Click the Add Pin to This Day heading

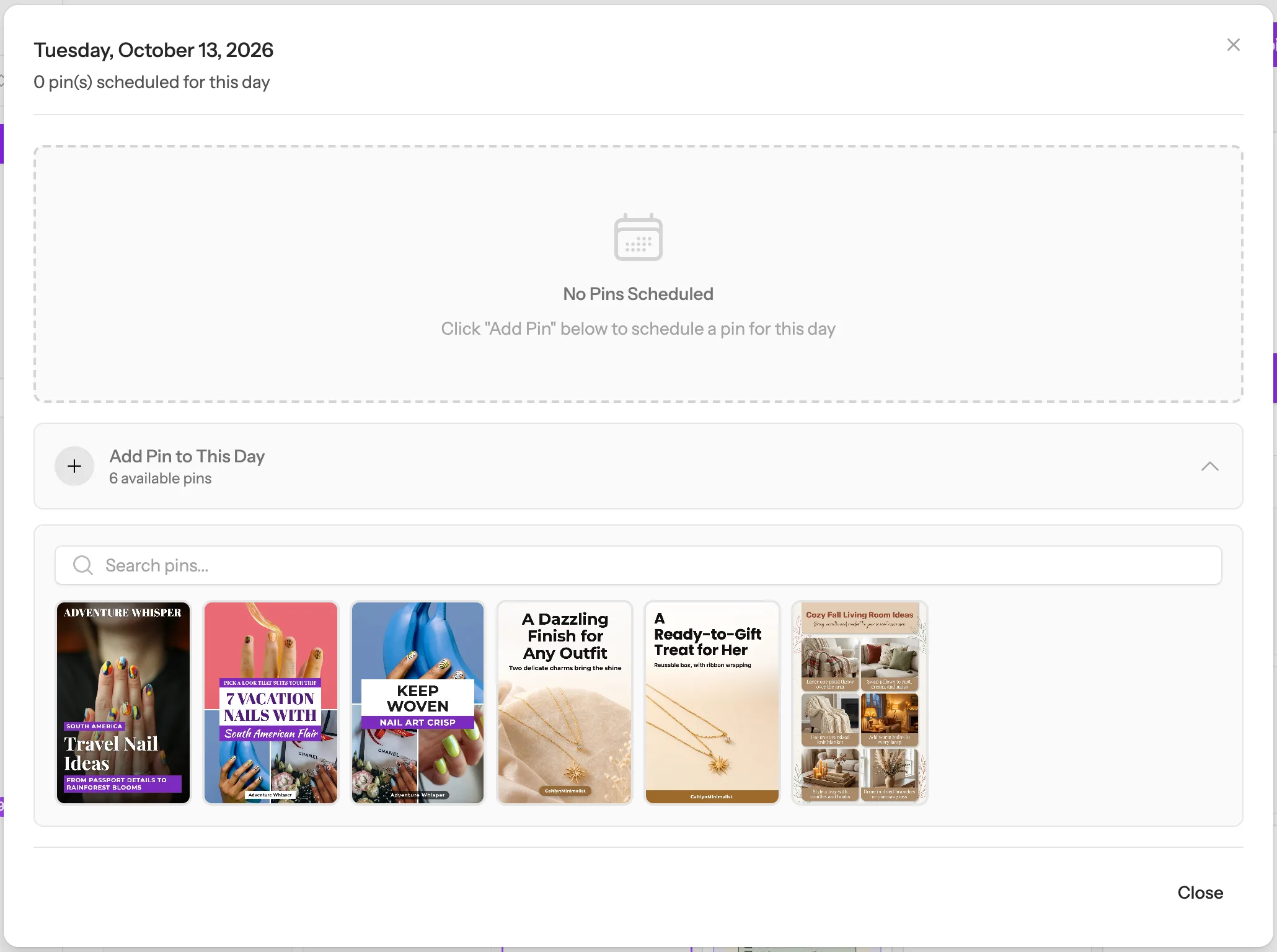pos(187,456)
